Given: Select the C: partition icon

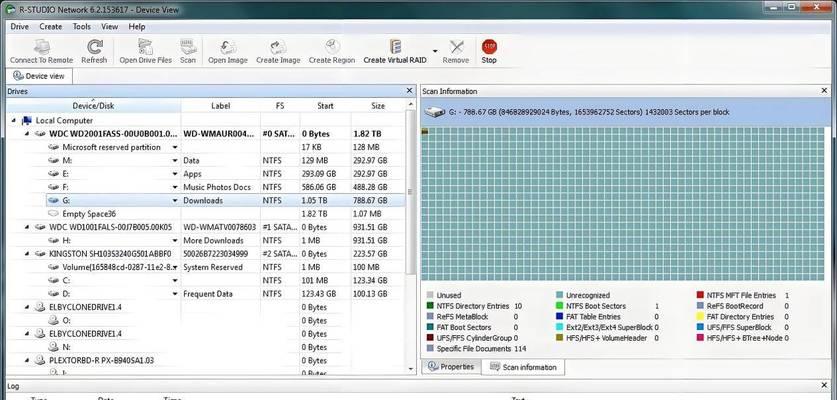Looking at the screenshot, I should point(53,280).
